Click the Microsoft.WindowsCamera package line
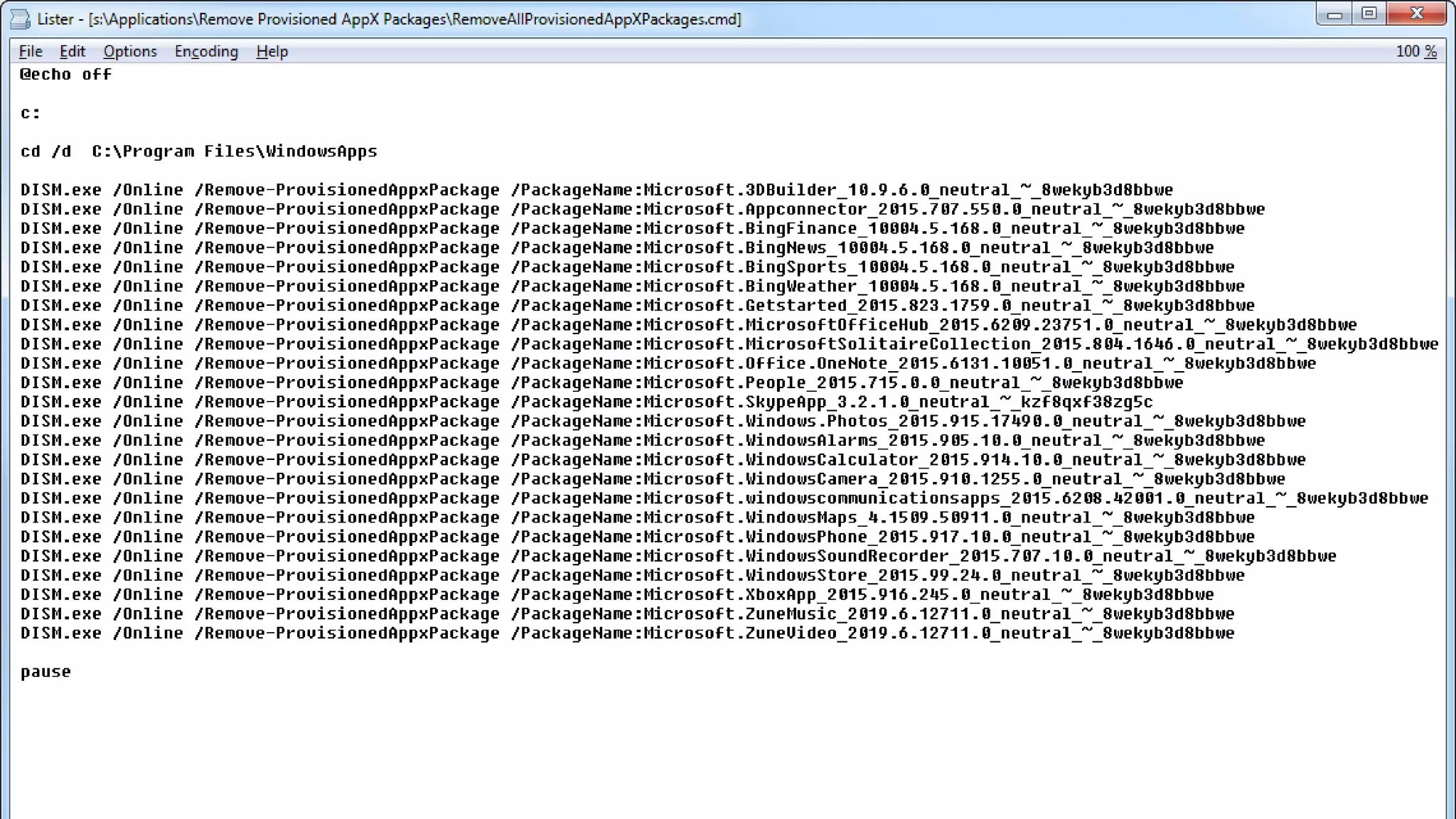1456x819 pixels. [x=653, y=478]
